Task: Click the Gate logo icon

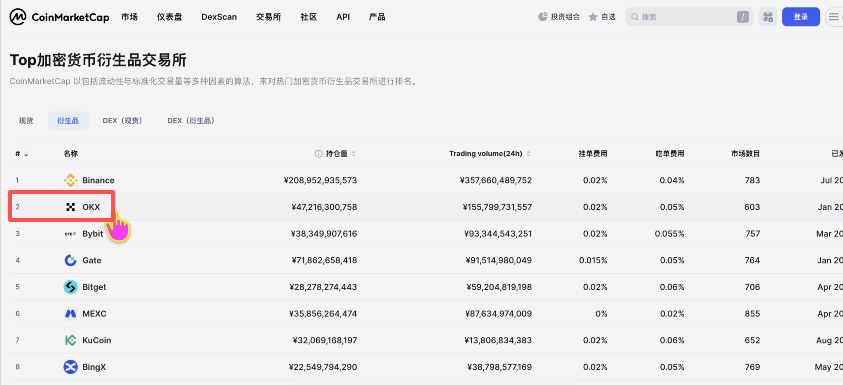Action: (70, 260)
